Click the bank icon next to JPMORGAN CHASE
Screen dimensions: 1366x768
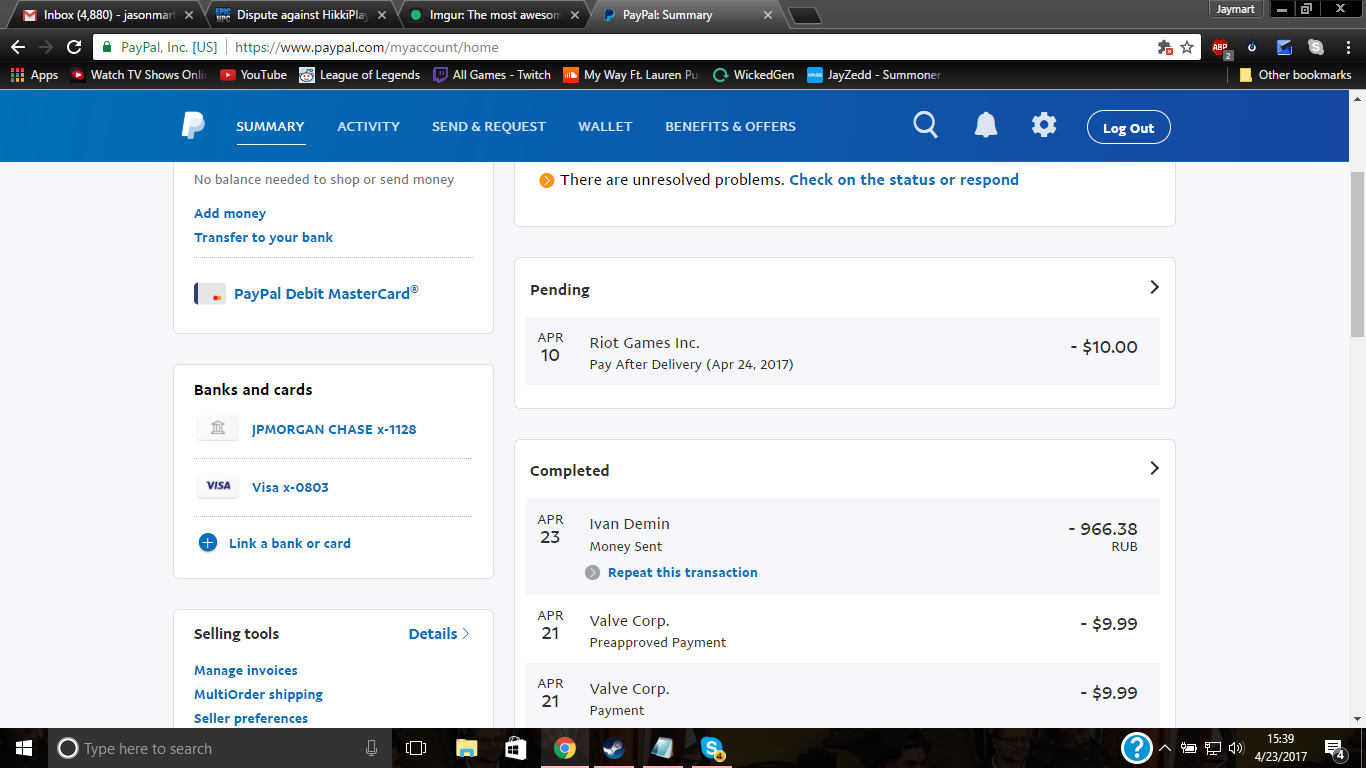tap(218, 429)
